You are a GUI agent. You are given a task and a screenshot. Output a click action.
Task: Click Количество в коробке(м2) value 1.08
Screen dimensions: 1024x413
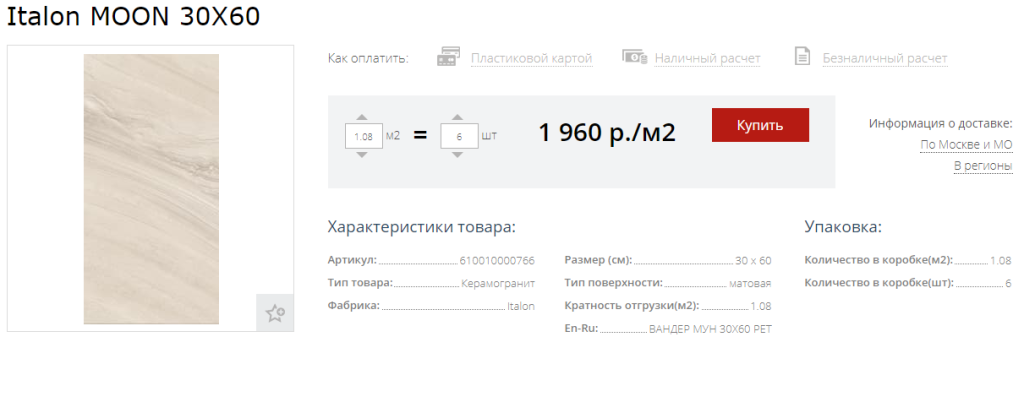(x=1000, y=261)
